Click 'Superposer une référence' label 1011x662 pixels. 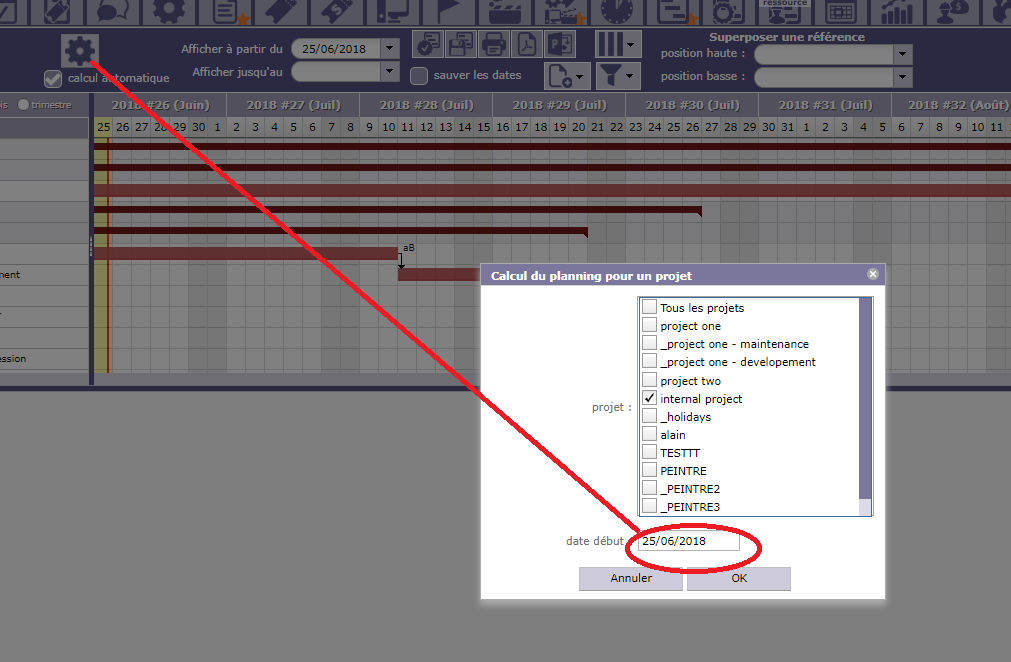[x=787, y=37]
